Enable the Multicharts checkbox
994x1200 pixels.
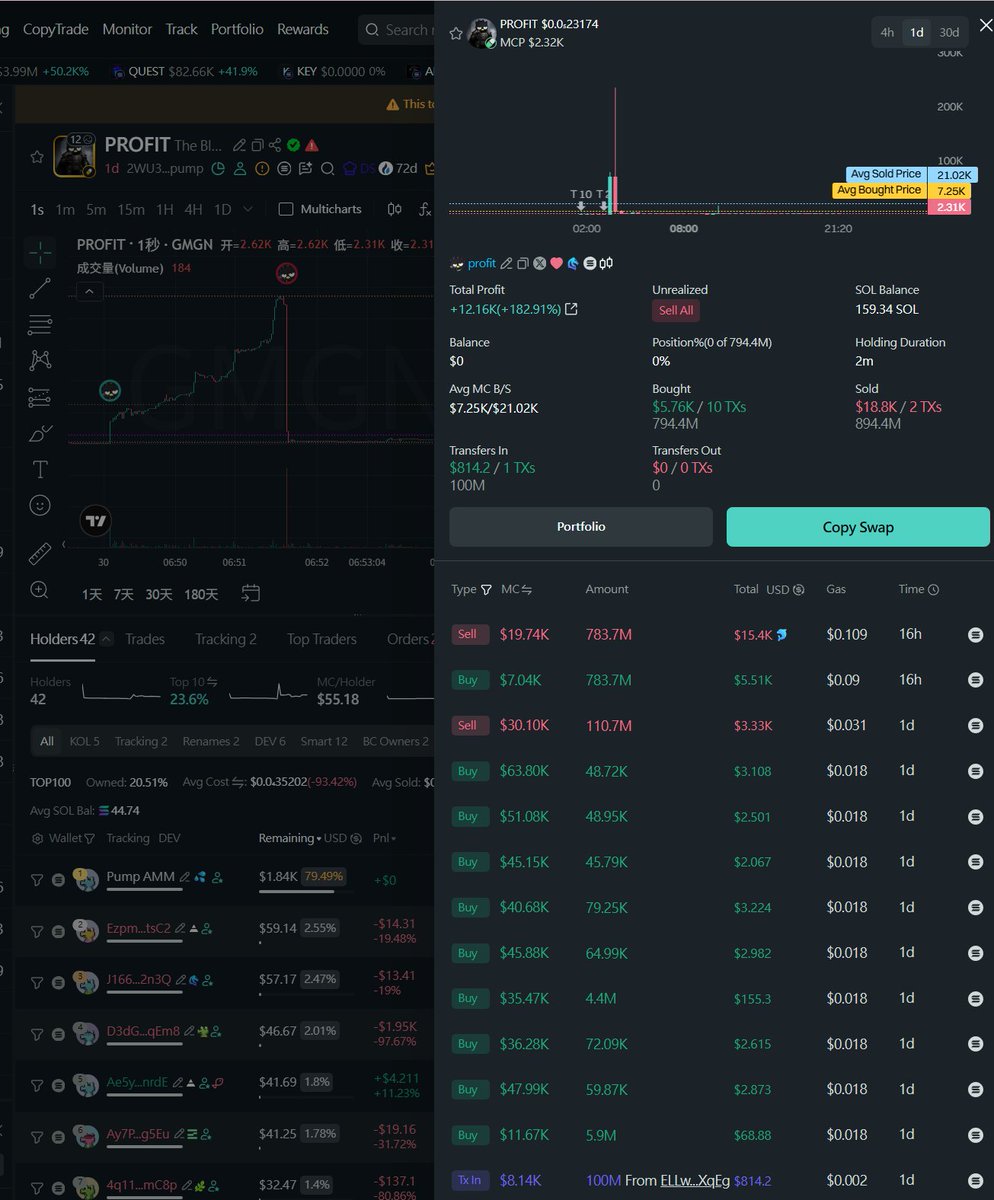click(286, 209)
